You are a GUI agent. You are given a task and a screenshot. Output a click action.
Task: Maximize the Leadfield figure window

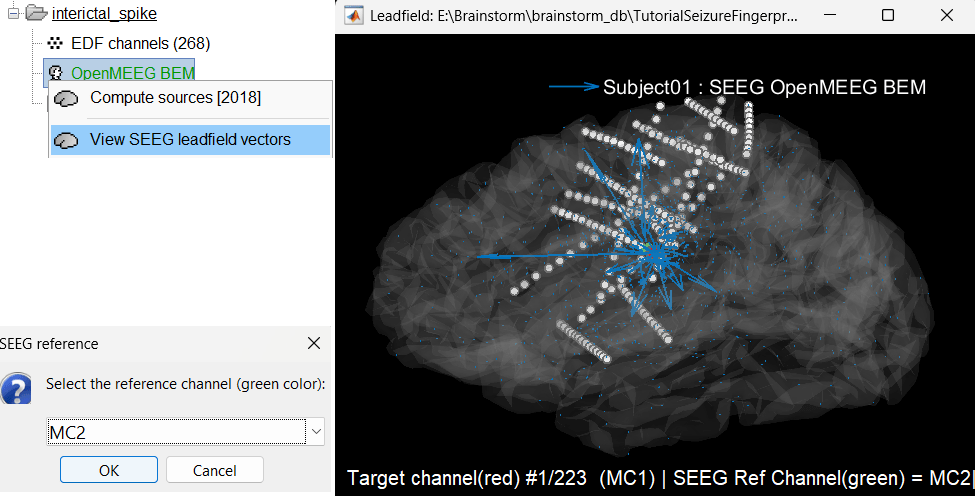click(x=889, y=16)
